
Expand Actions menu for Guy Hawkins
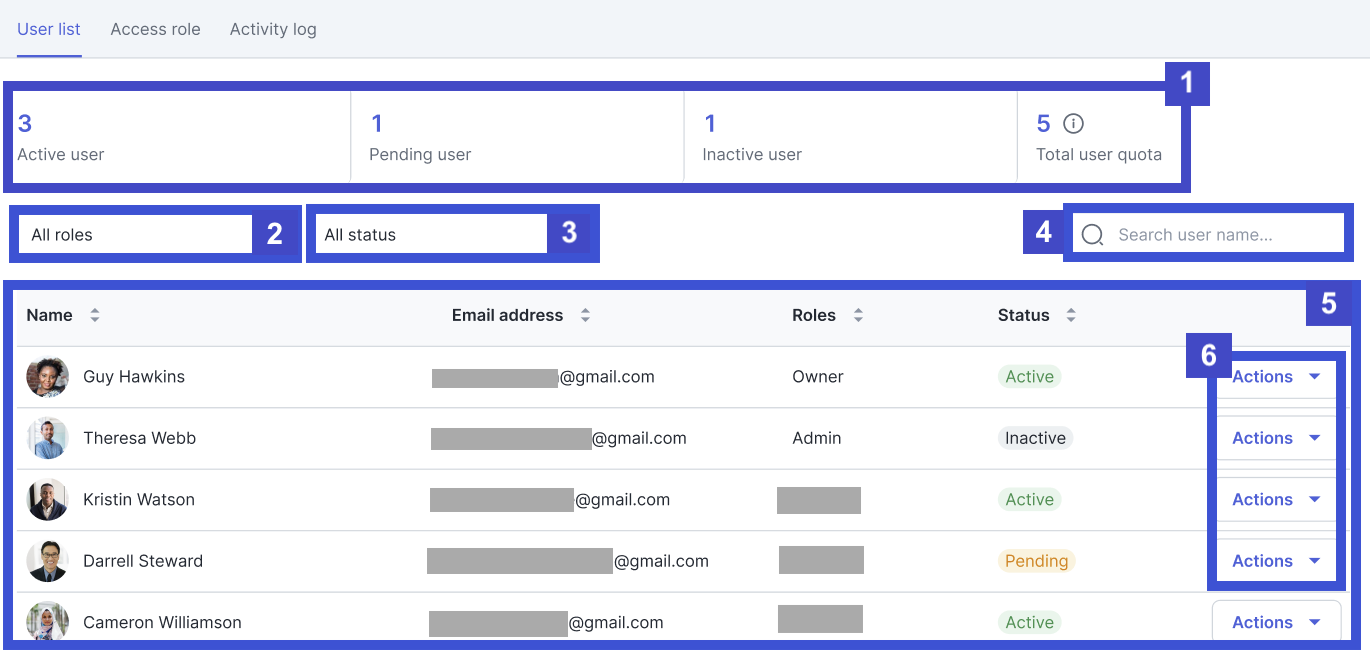click(x=1276, y=377)
